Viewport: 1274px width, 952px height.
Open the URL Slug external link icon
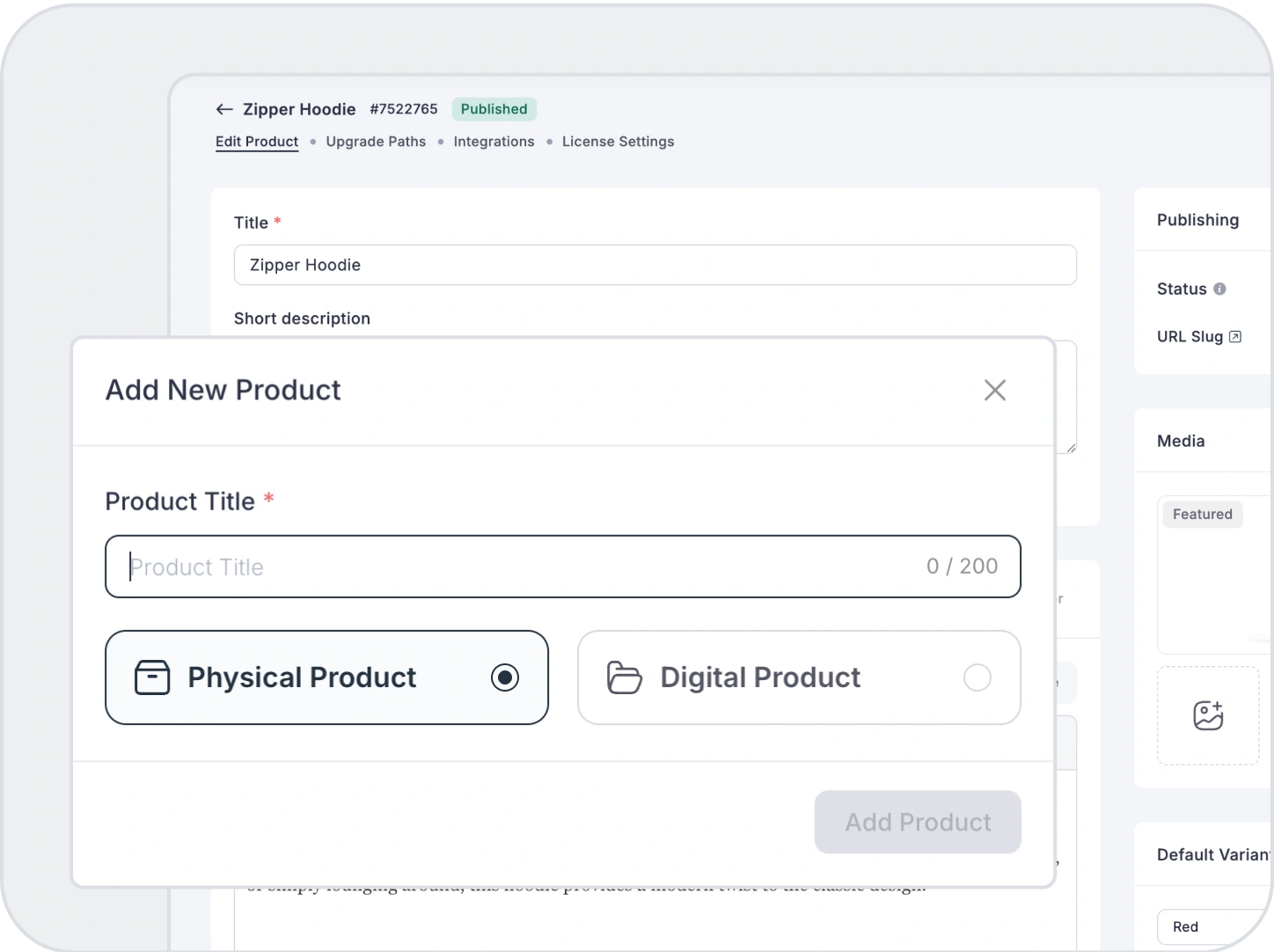[x=1234, y=336]
